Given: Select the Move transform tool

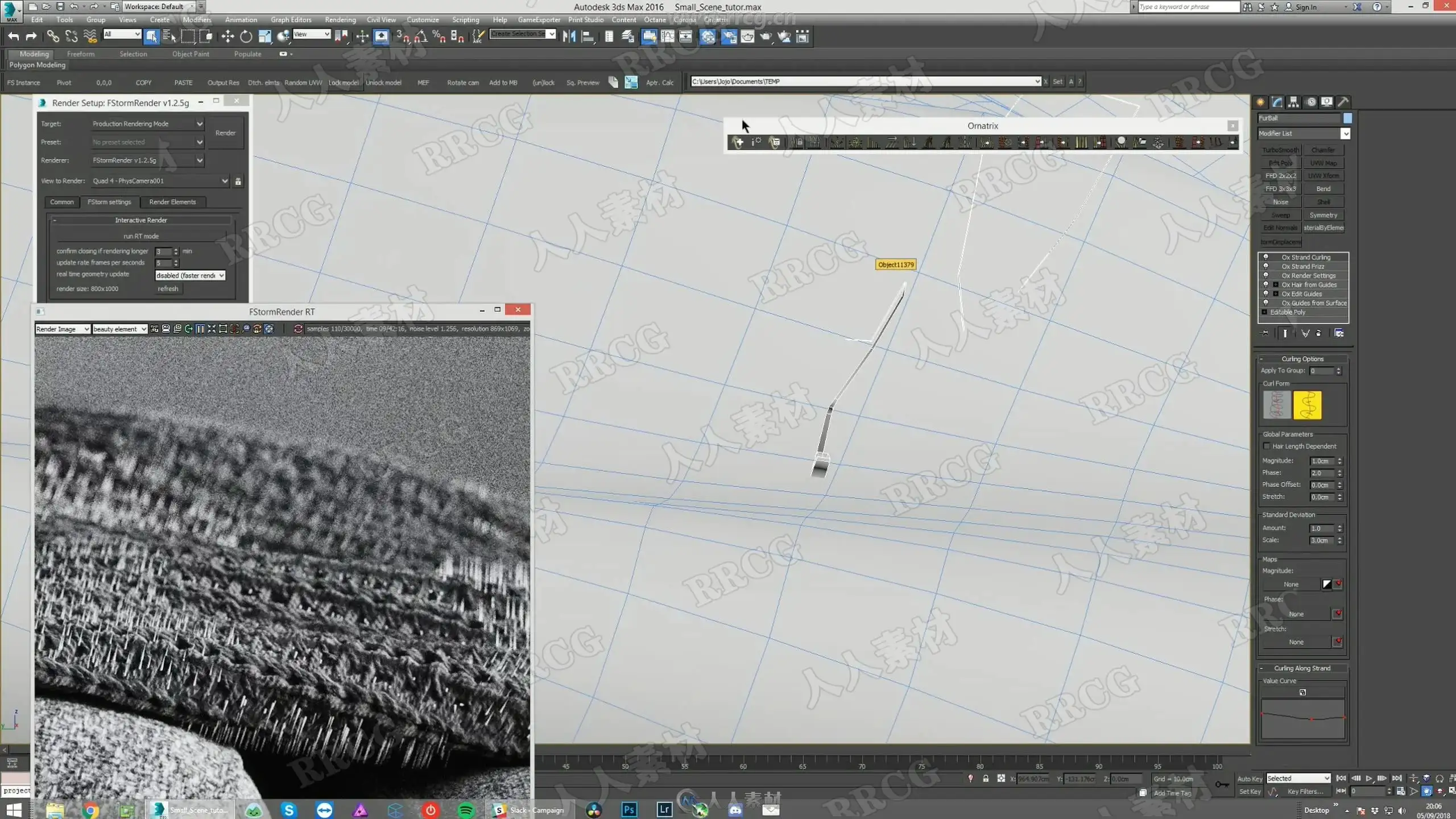Looking at the screenshot, I should click(x=227, y=37).
